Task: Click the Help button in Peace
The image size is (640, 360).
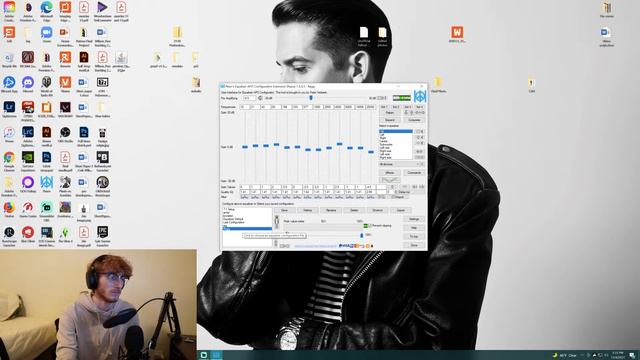Action: [x=414, y=228]
